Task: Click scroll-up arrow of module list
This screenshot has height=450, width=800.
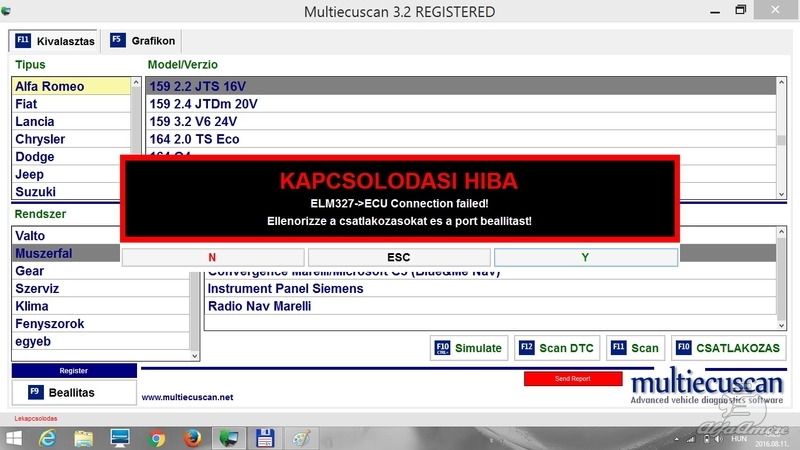Action: pos(781,232)
